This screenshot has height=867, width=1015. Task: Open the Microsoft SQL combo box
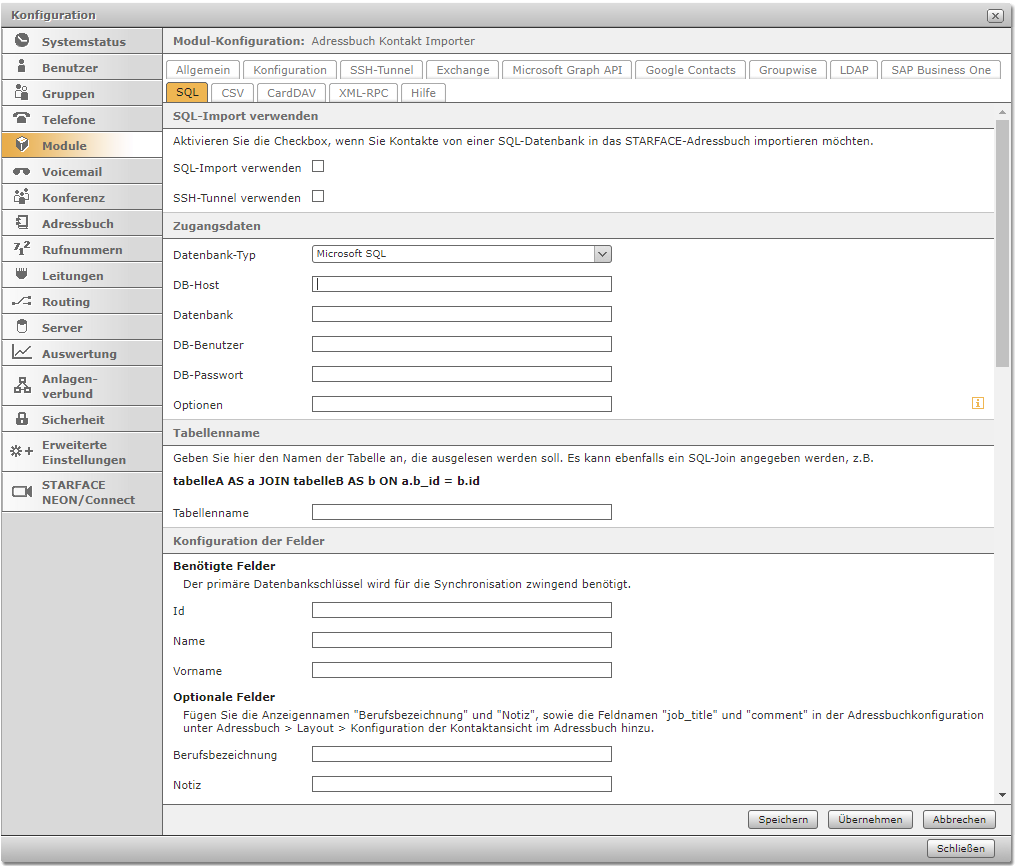pos(462,254)
